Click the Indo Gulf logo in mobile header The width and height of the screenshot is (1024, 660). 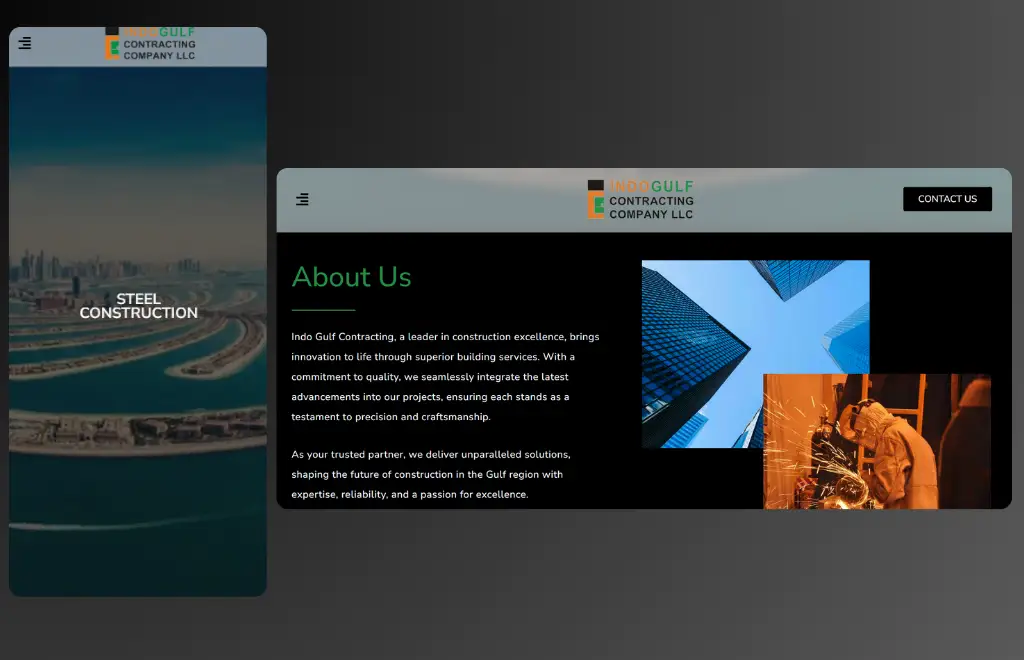click(150, 45)
